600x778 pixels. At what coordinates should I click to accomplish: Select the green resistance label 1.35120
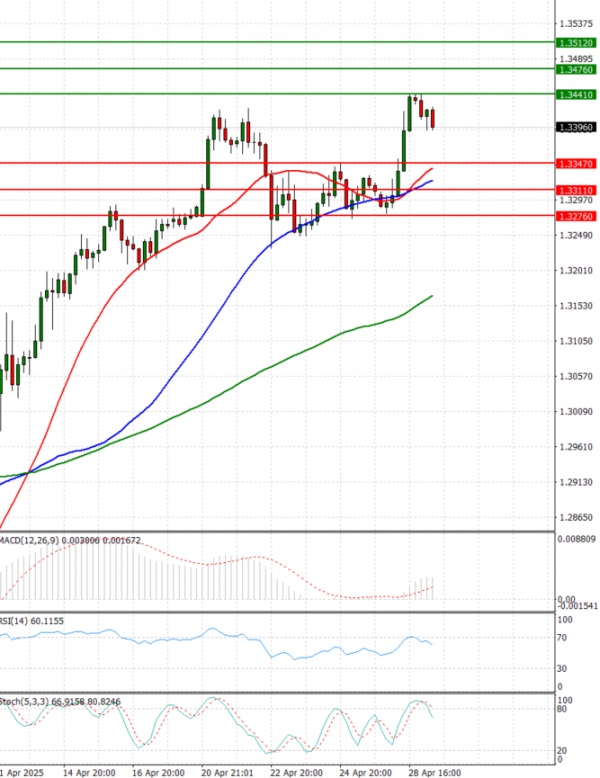click(x=577, y=43)
